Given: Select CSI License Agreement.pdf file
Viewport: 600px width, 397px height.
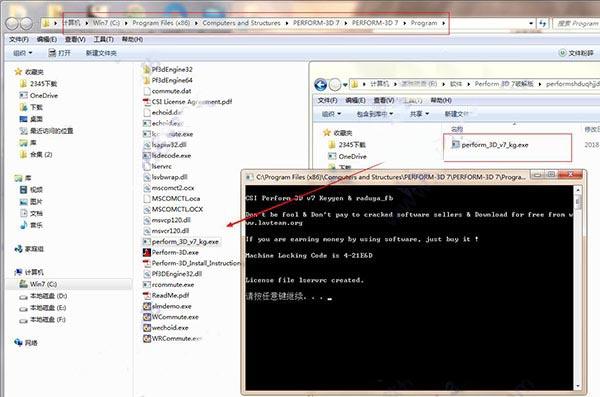Looking at the screenshot, I should coord(188,102).
